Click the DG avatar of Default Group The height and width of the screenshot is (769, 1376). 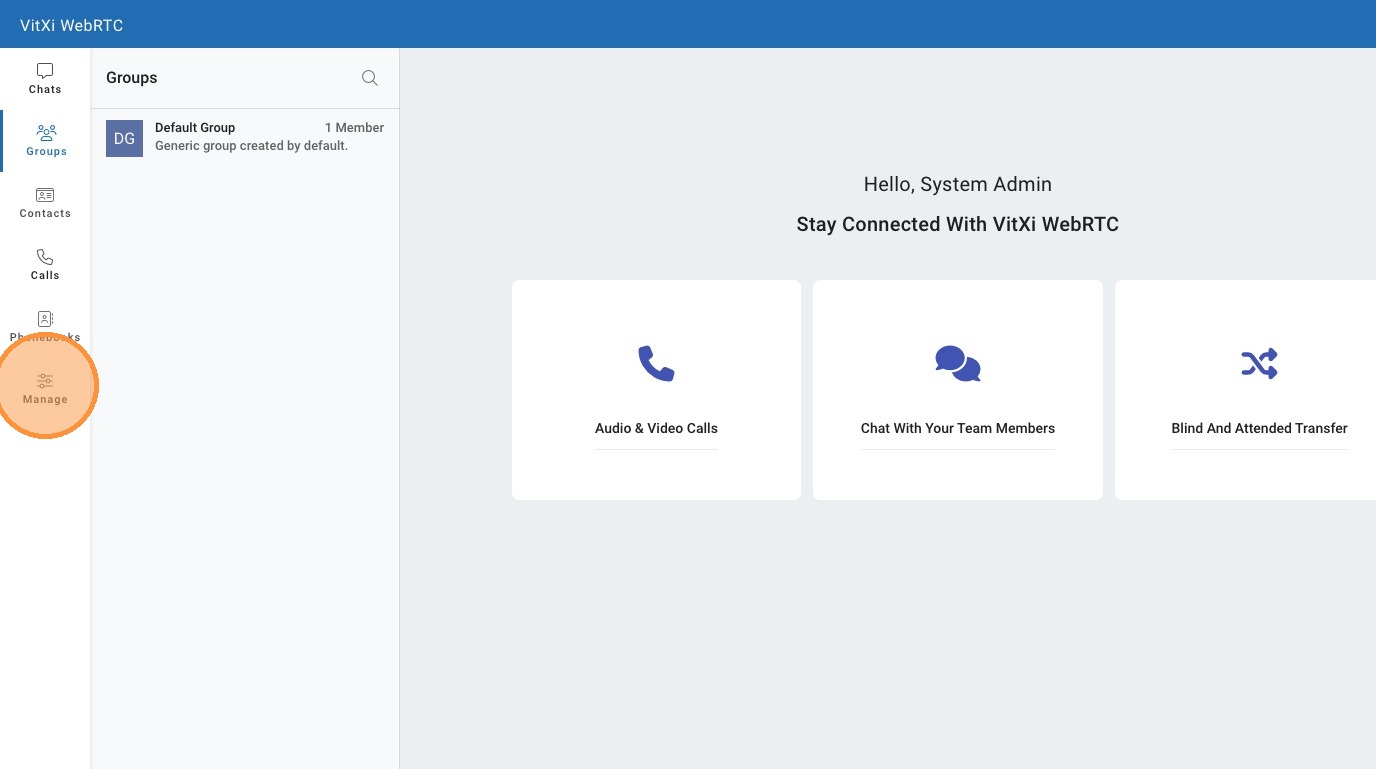124,138
